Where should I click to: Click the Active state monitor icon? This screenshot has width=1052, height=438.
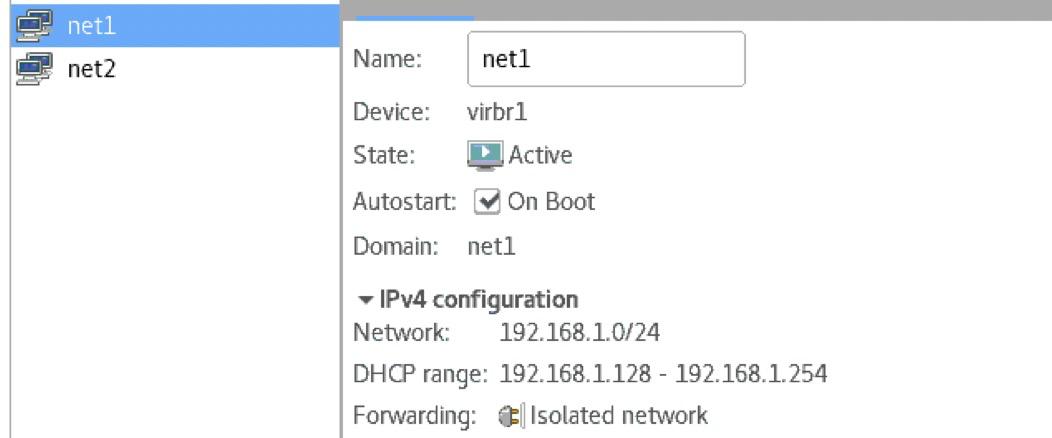(x=484, y=156)
